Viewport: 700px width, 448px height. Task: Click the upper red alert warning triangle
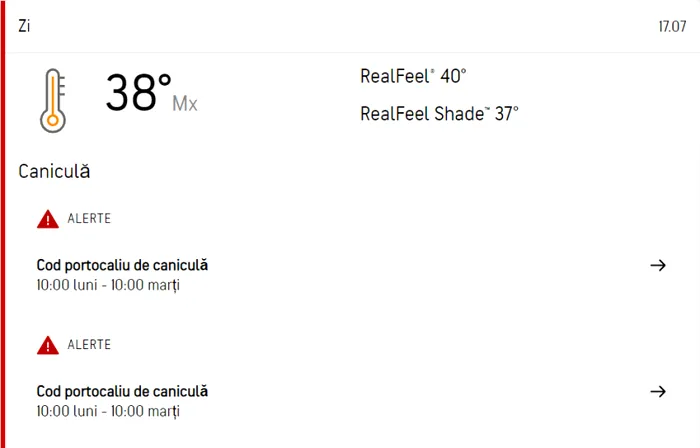(x=48, y=219)
